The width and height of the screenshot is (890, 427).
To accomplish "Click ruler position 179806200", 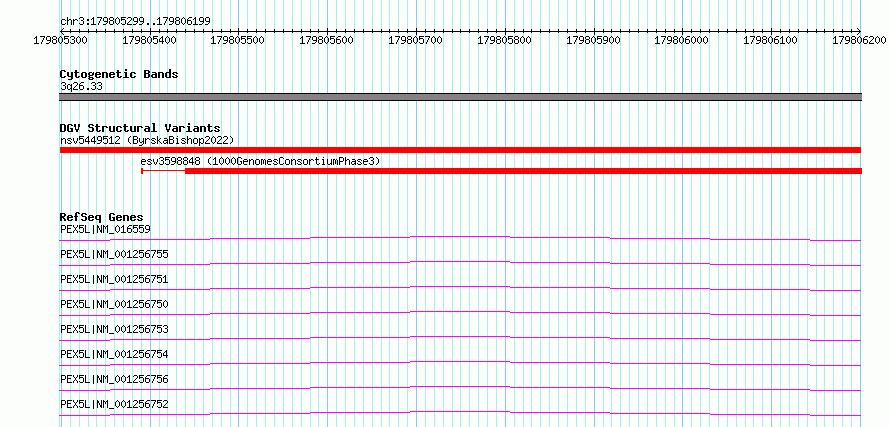I will point(859,40).
